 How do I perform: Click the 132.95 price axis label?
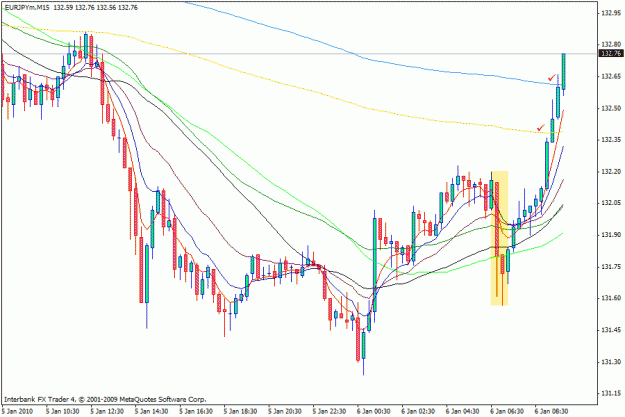611,13
